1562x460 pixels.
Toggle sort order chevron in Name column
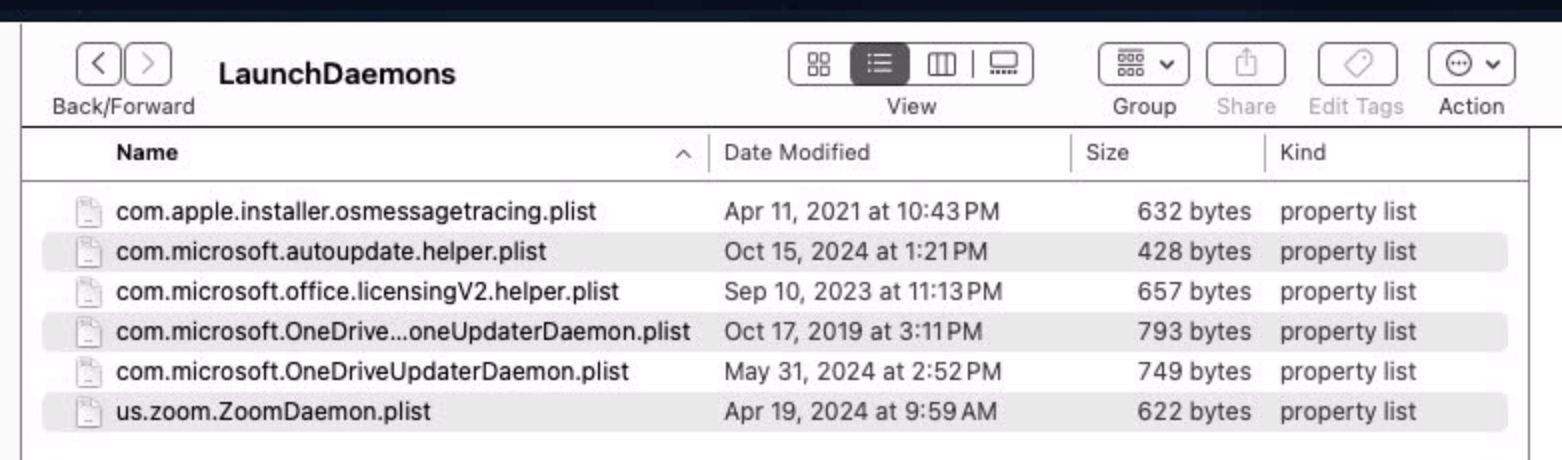(684, 154)
